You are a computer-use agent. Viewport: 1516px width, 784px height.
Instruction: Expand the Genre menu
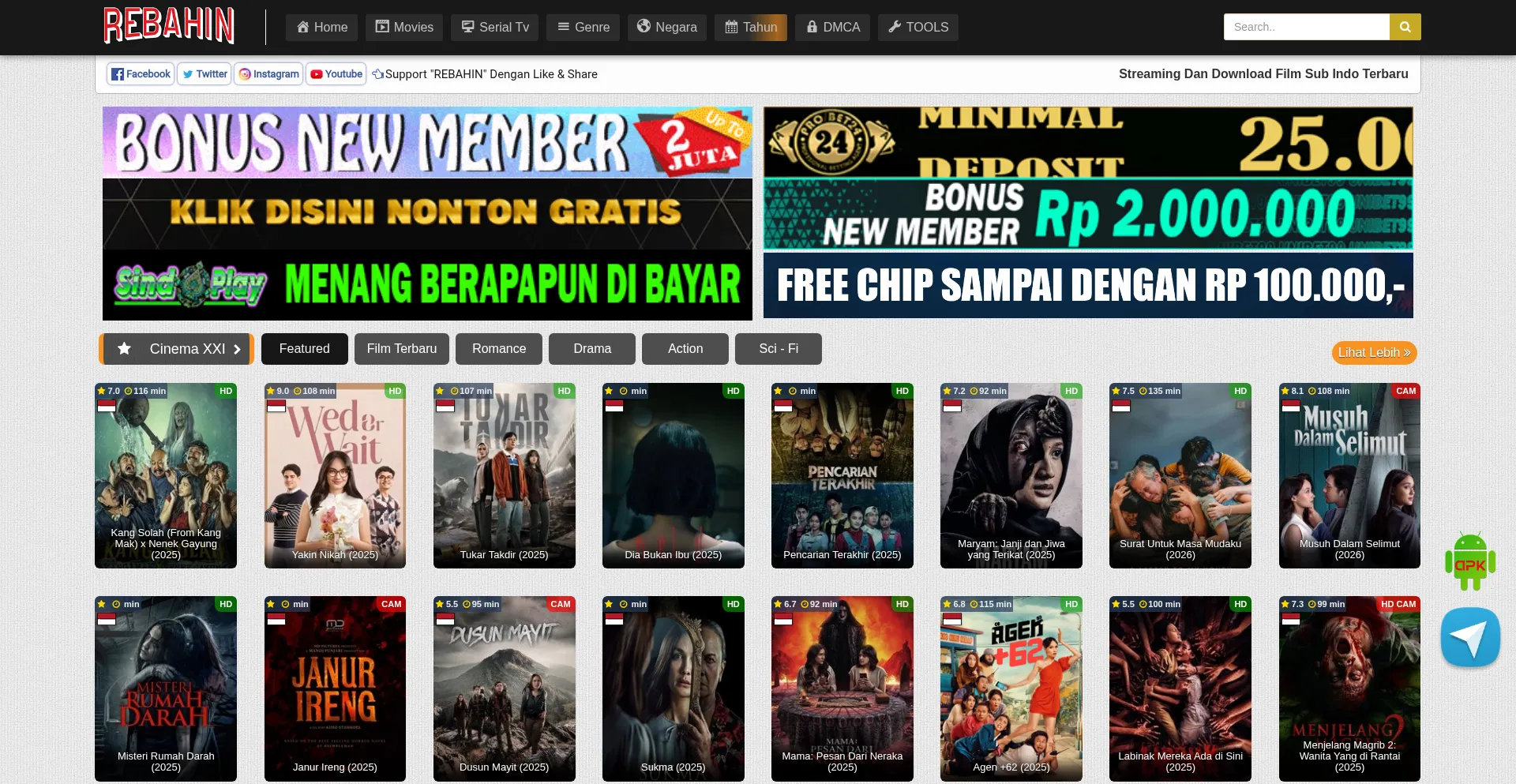584,27
